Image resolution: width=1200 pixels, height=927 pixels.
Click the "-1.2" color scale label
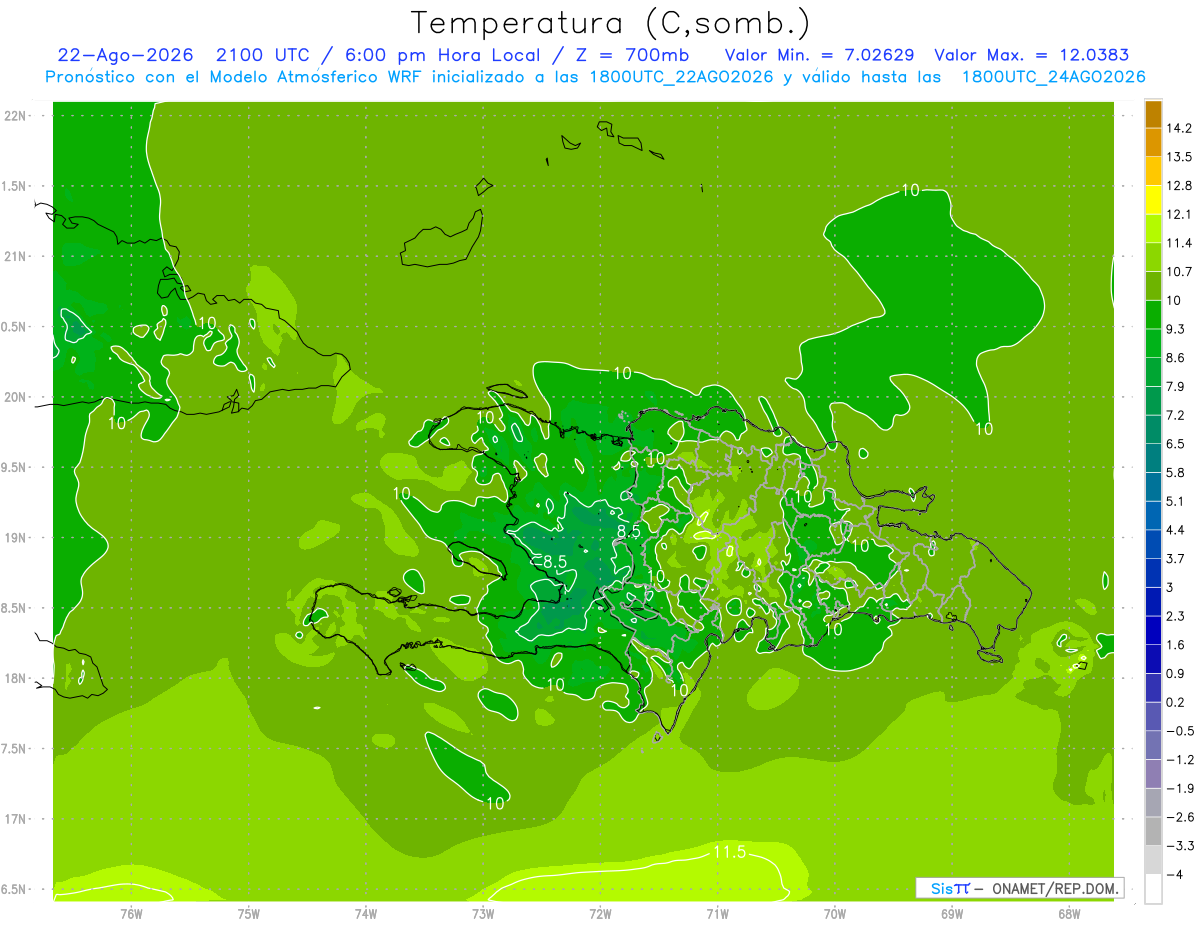pyautogui.click(x=1180, y=760)
